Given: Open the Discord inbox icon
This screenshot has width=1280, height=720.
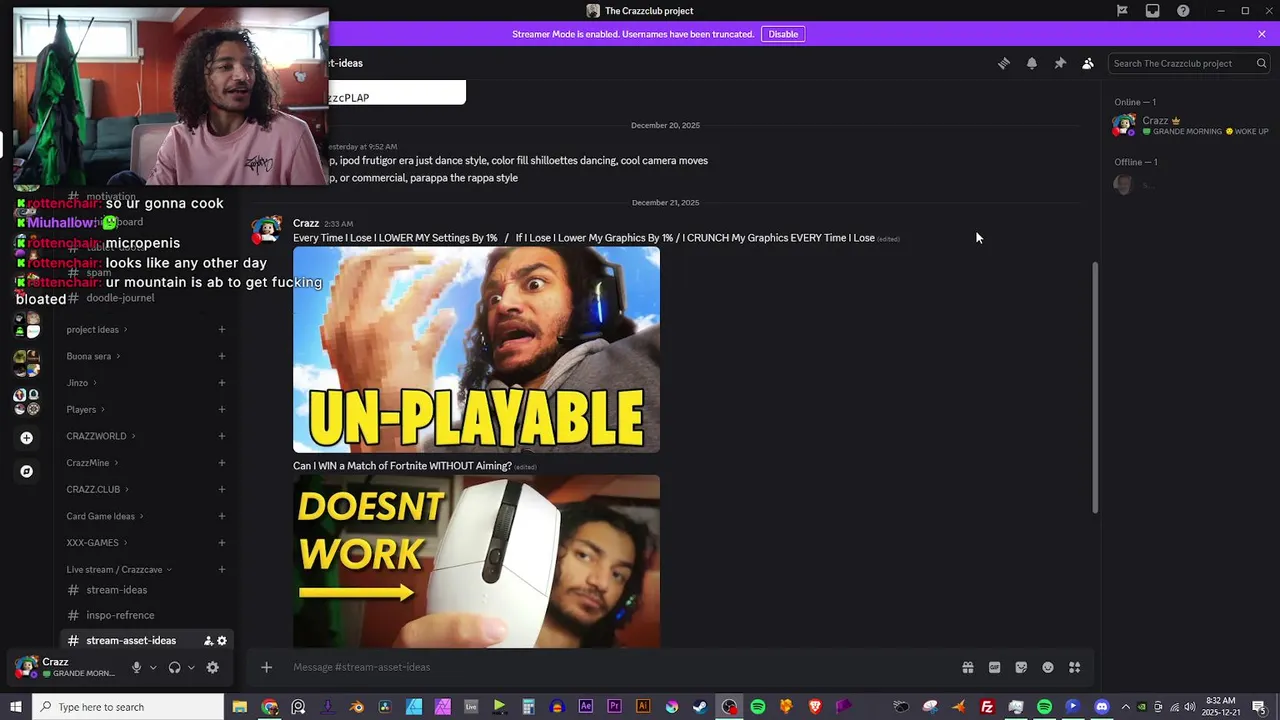Looking at the screenshot, I should (1152, 11).
